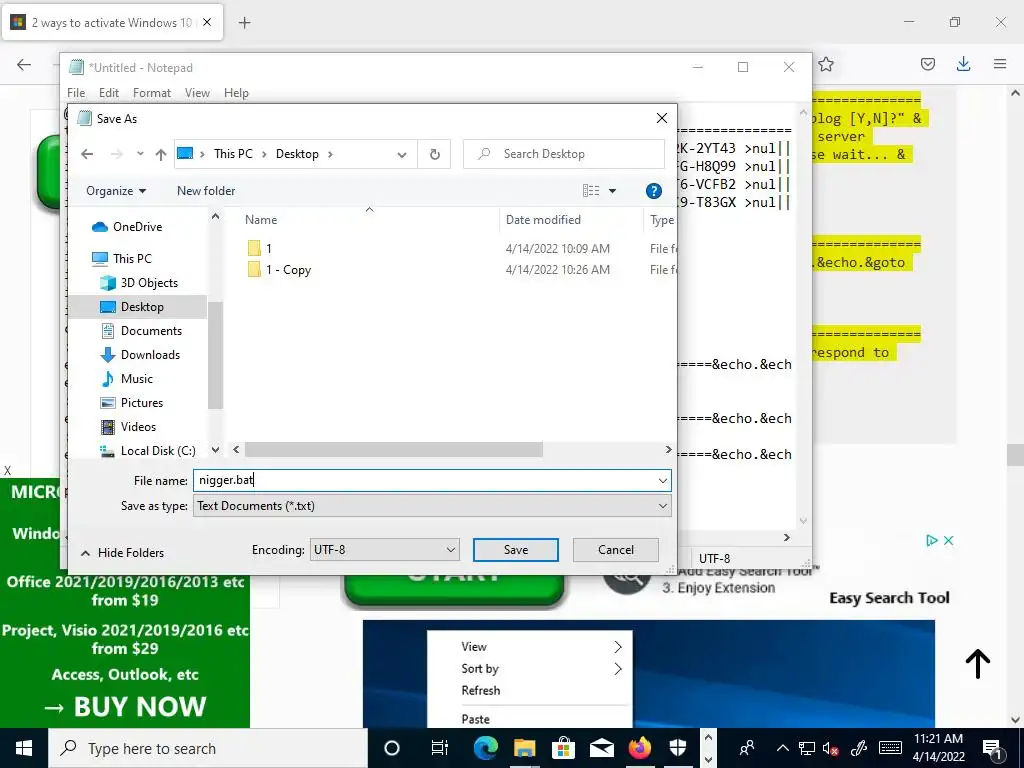
Task: Open Notepad Format menu
Action: [152, 93]
